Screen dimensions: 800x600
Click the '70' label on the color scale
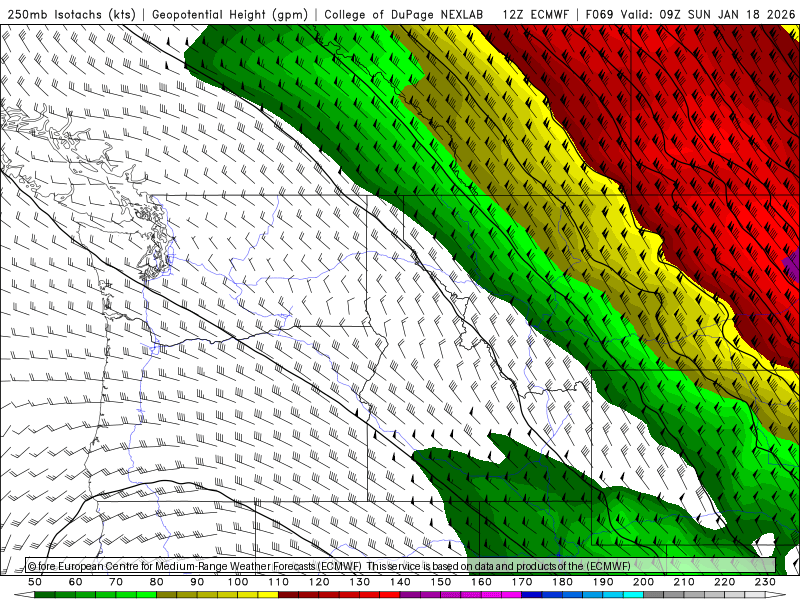point(116,582)
